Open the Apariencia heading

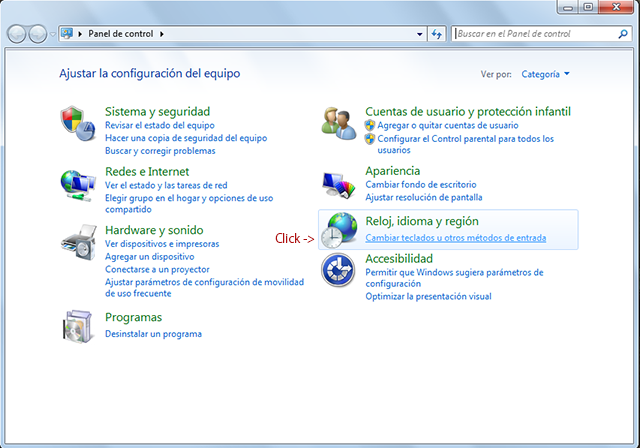pyautogui.click(x=393, y=171)
